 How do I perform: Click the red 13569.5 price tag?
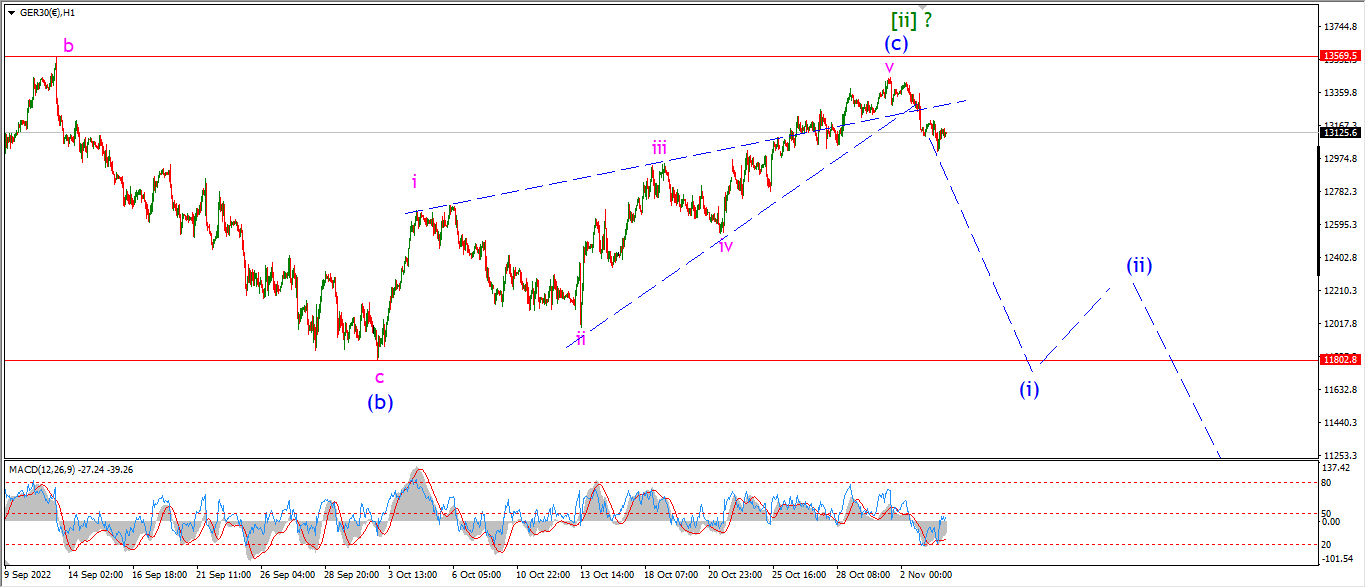pos(1338,57)
